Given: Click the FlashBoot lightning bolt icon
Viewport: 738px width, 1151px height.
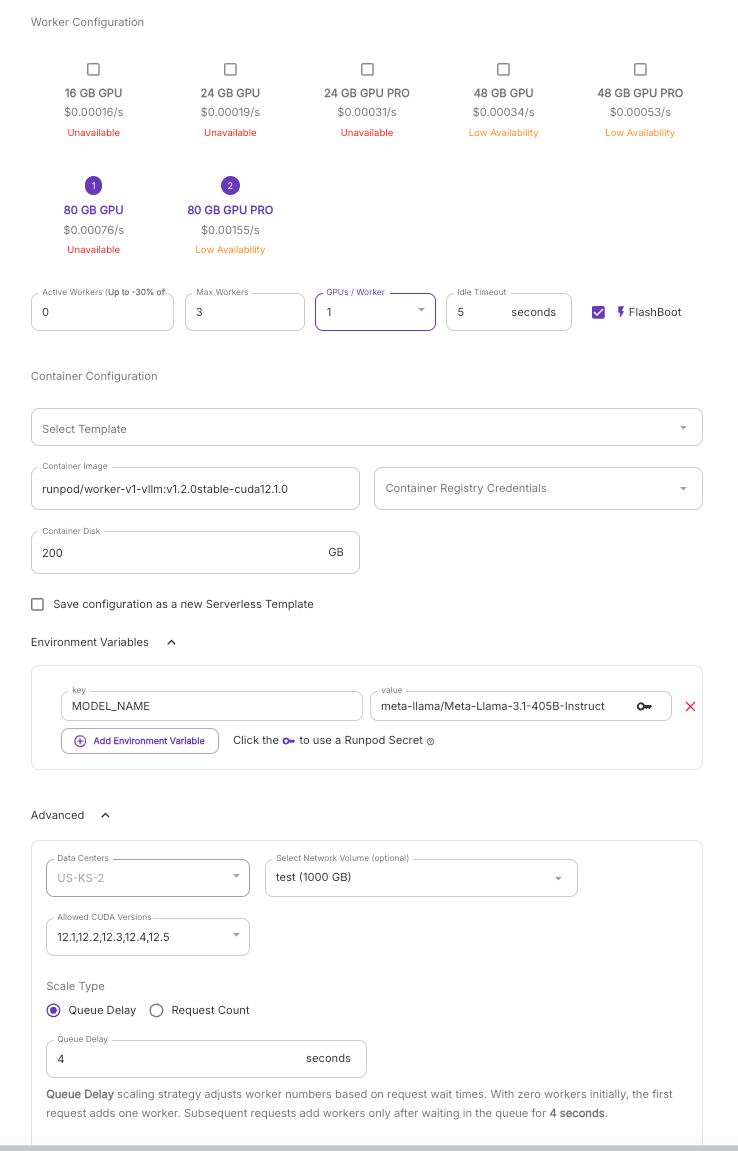Looking at the screenshot, I should (x=620, y=312).
